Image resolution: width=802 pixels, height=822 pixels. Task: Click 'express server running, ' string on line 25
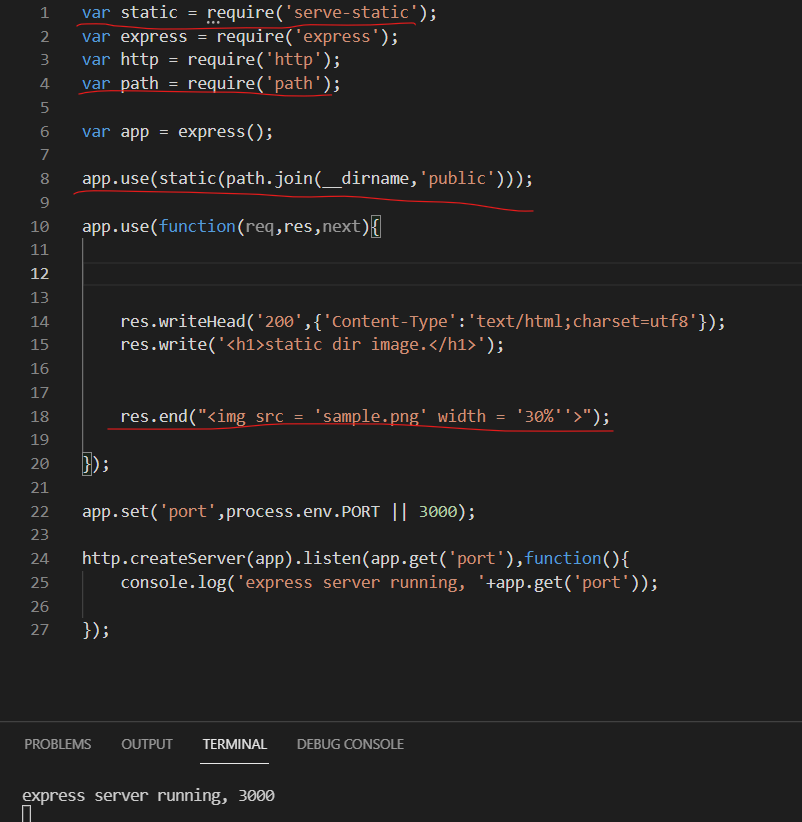tap(361, 583)
